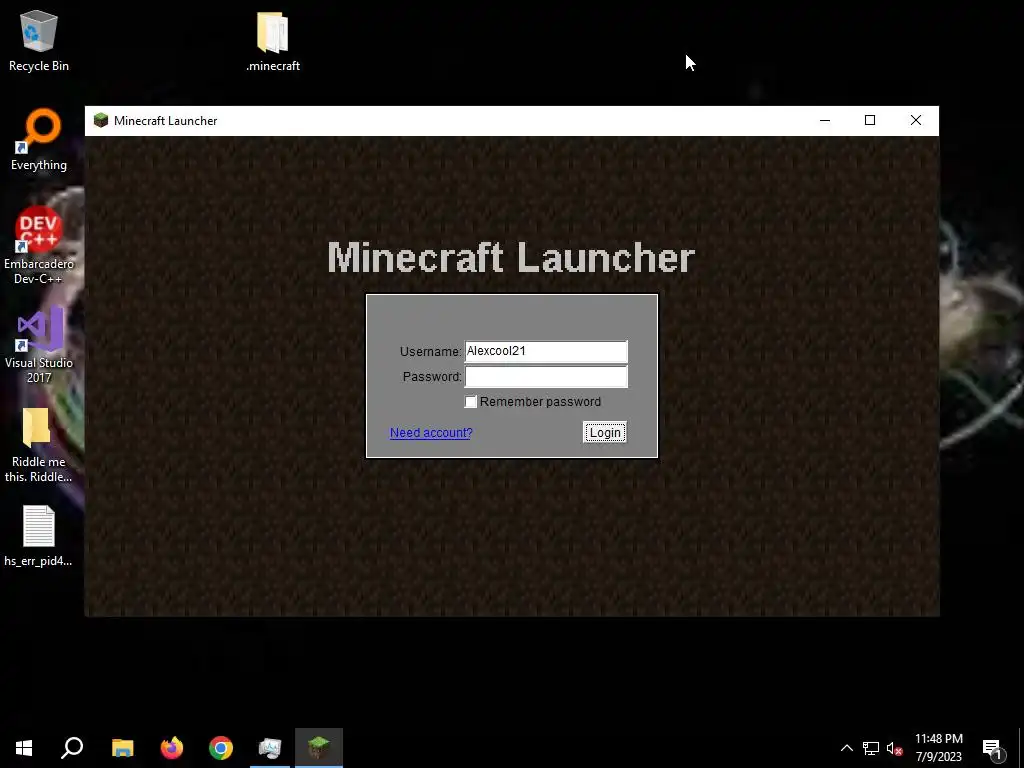Click the Username input field
The width and height of the screenshot is (1024, 768).
[546, 351]
